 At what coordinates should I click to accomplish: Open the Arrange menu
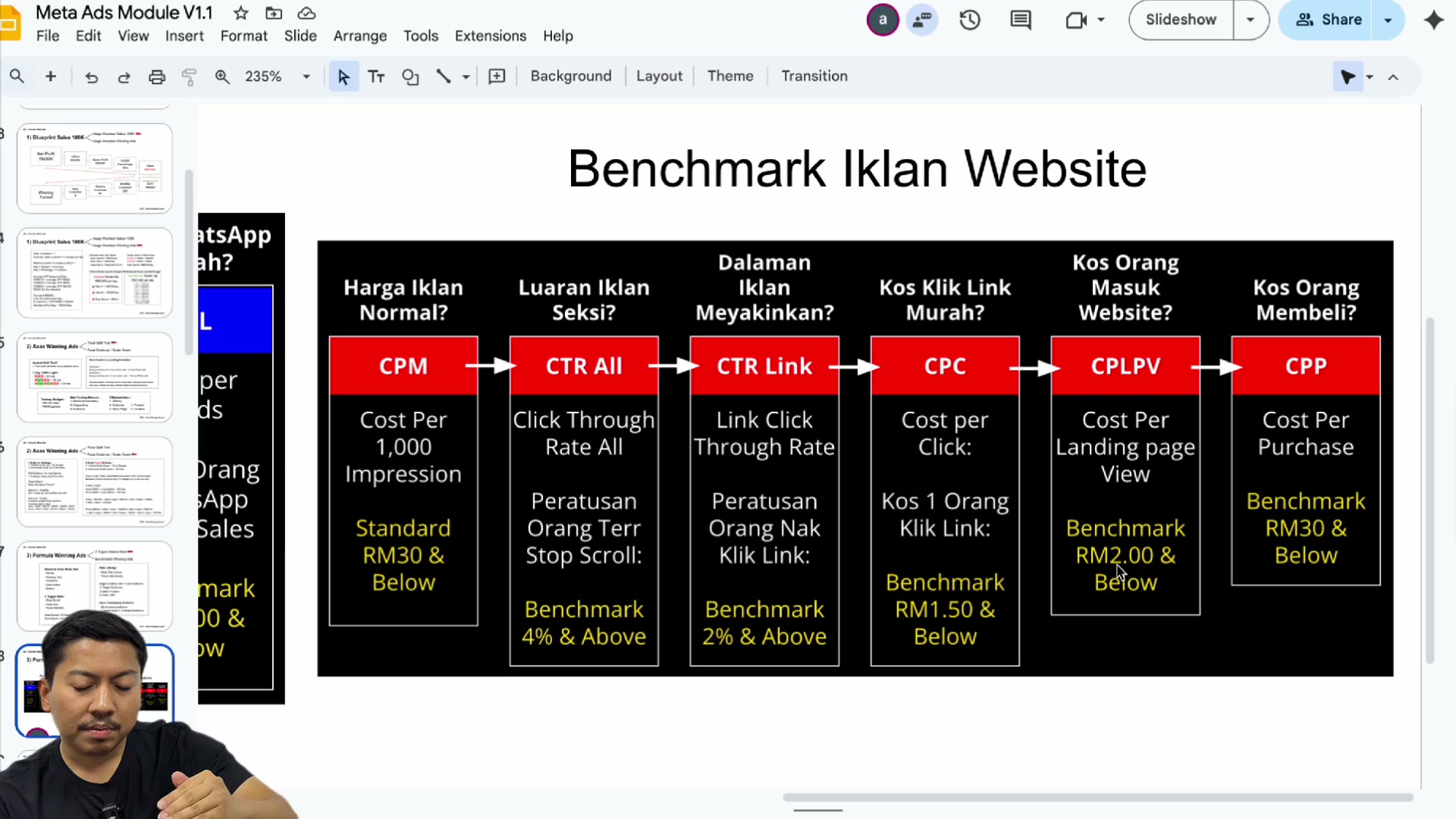click(x=360, y=36)
